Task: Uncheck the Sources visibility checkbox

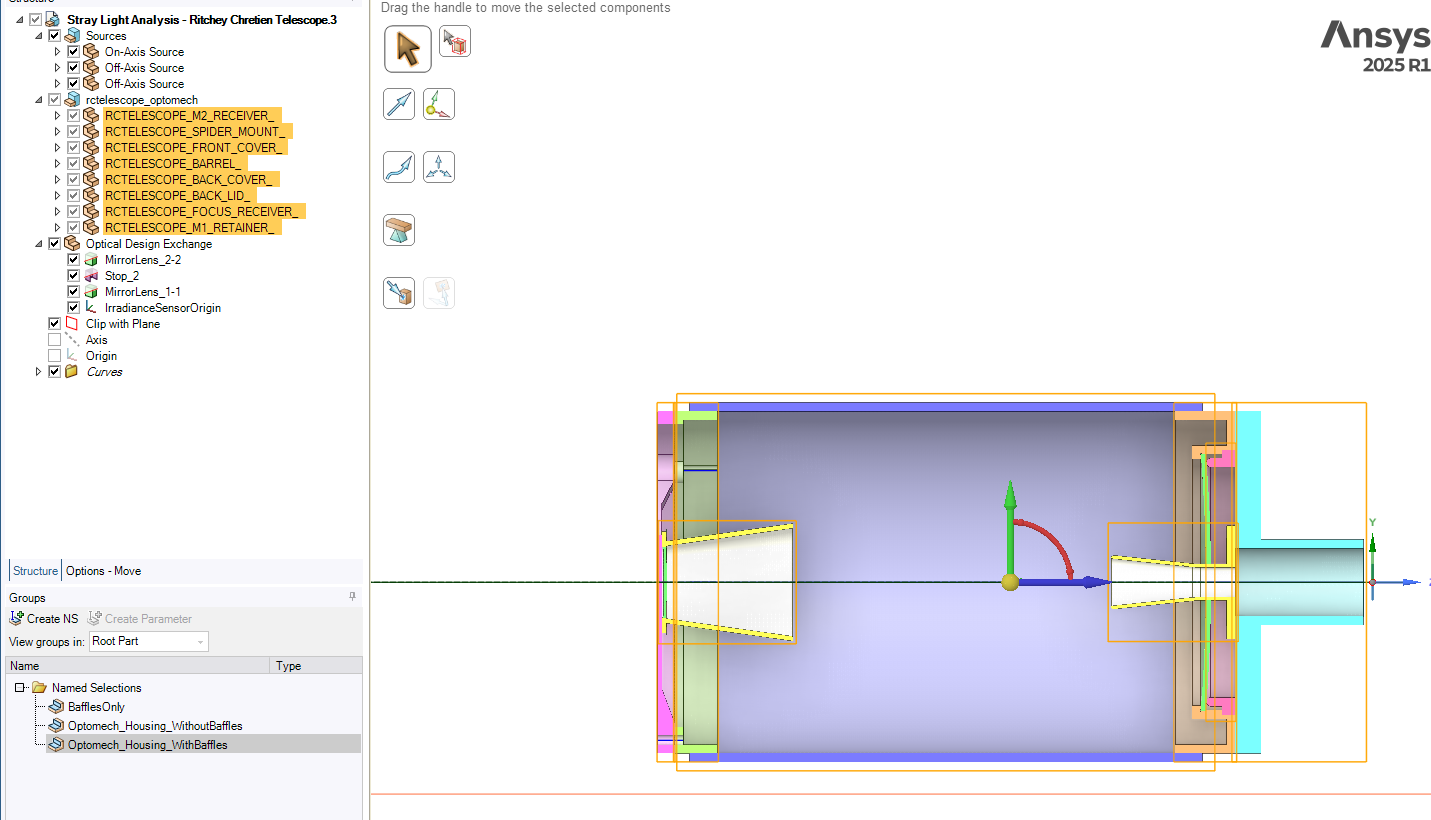Action: click(x=54, y=36)
